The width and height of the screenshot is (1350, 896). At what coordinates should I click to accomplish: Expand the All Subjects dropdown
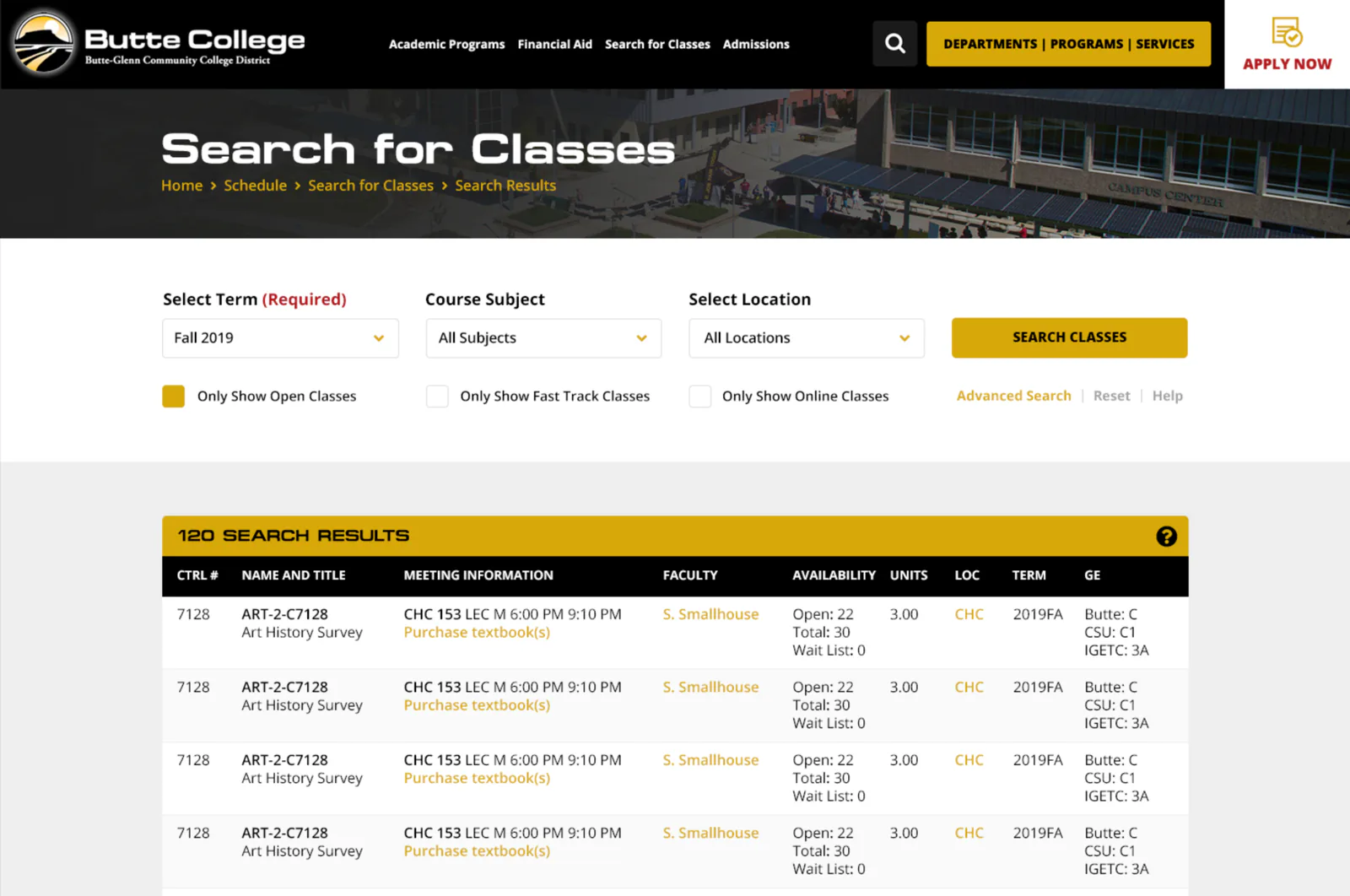coord(543,338)
